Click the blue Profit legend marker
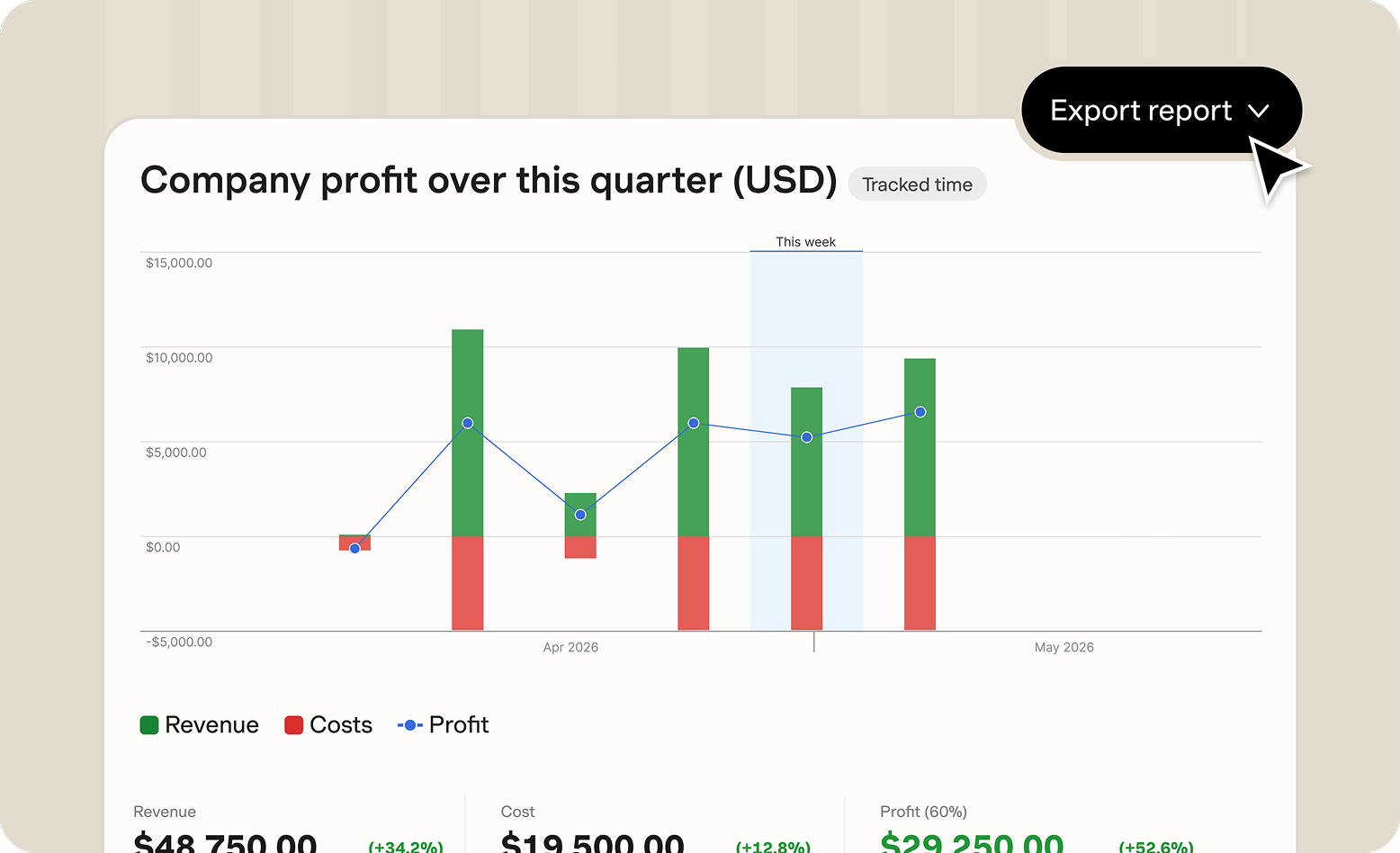 click(x=410, y=724)
